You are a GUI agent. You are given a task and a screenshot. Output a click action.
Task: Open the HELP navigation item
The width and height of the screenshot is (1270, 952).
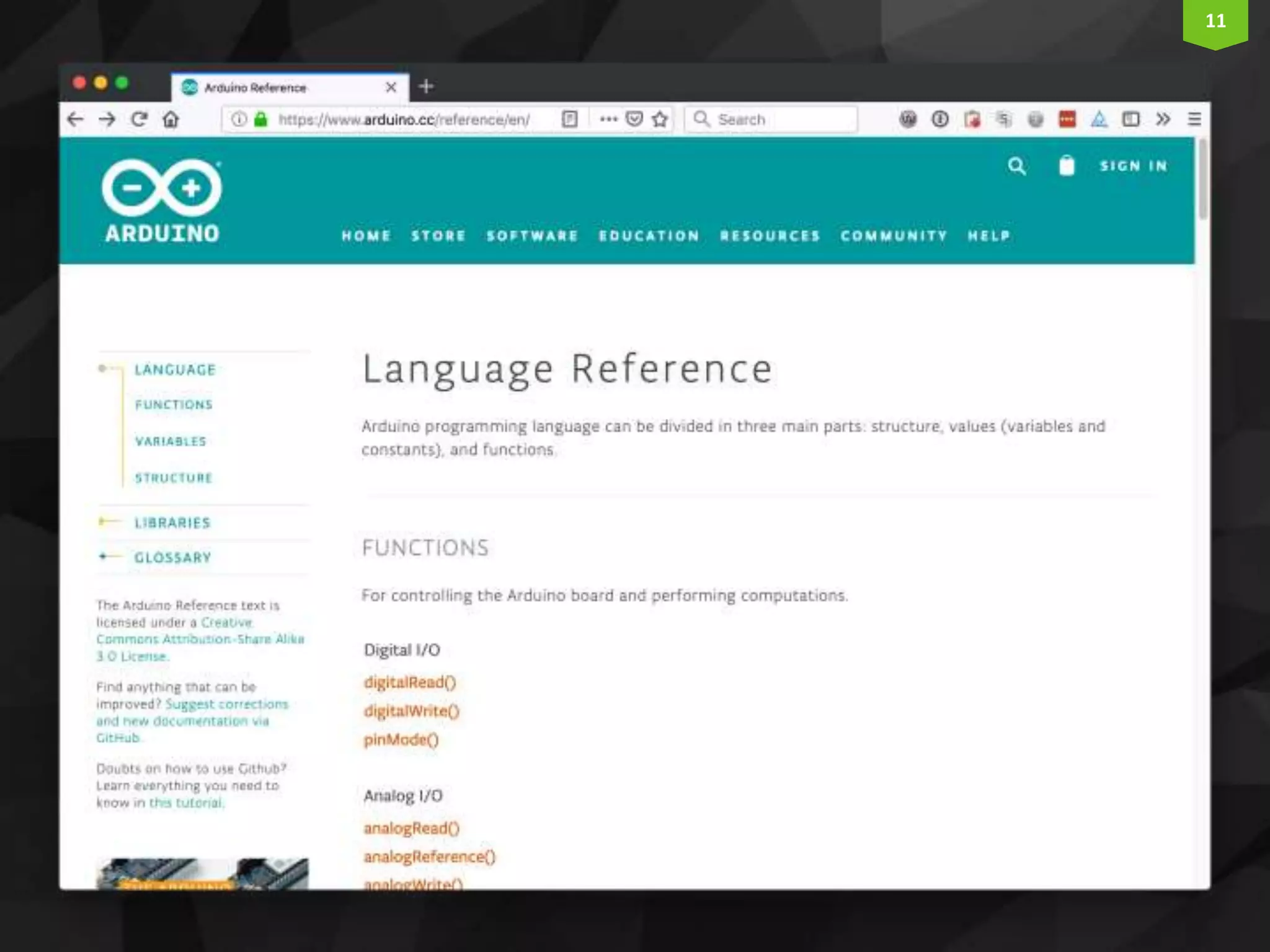pos(989,236)
